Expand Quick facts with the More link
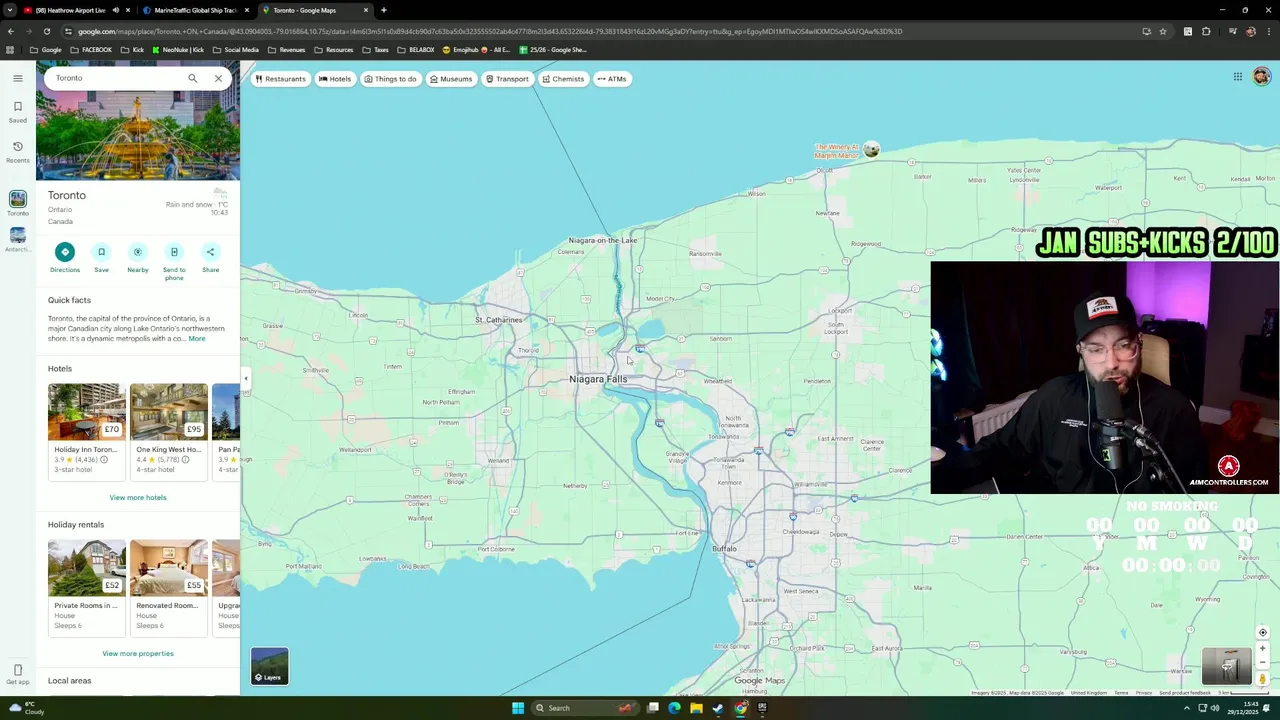 click(197, 339)
